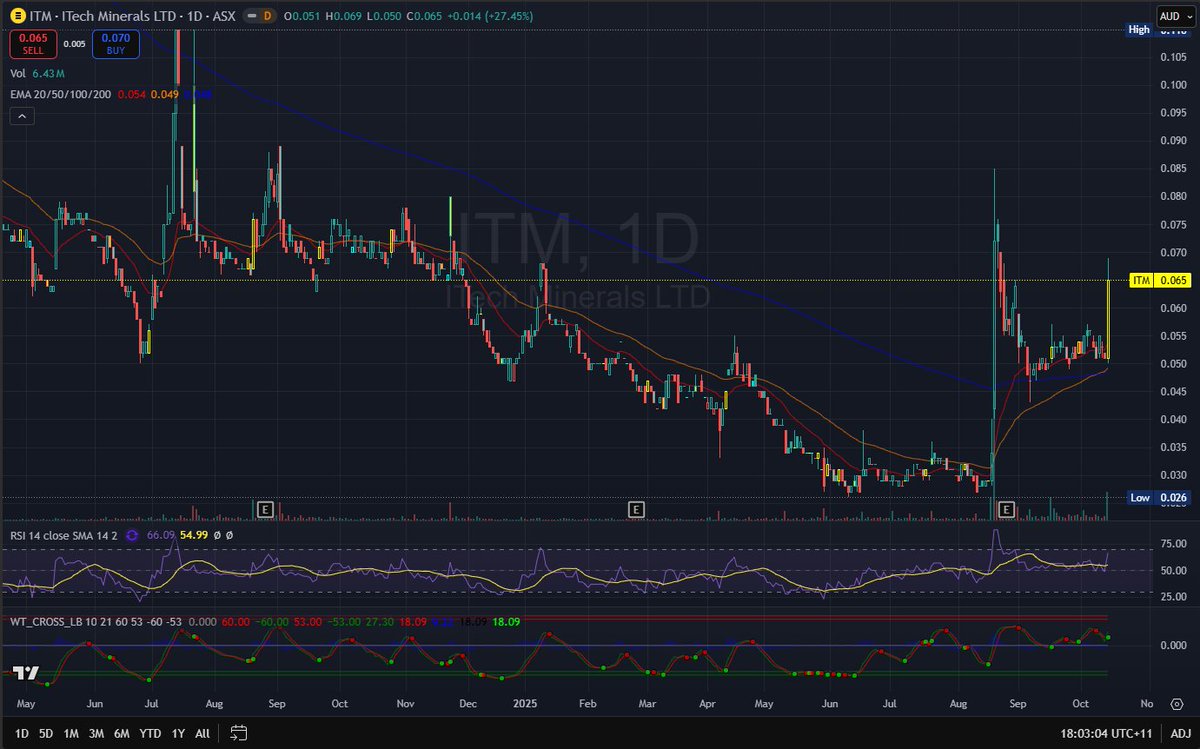
Task: Switch range to 6M
Action: coord(121,733)
